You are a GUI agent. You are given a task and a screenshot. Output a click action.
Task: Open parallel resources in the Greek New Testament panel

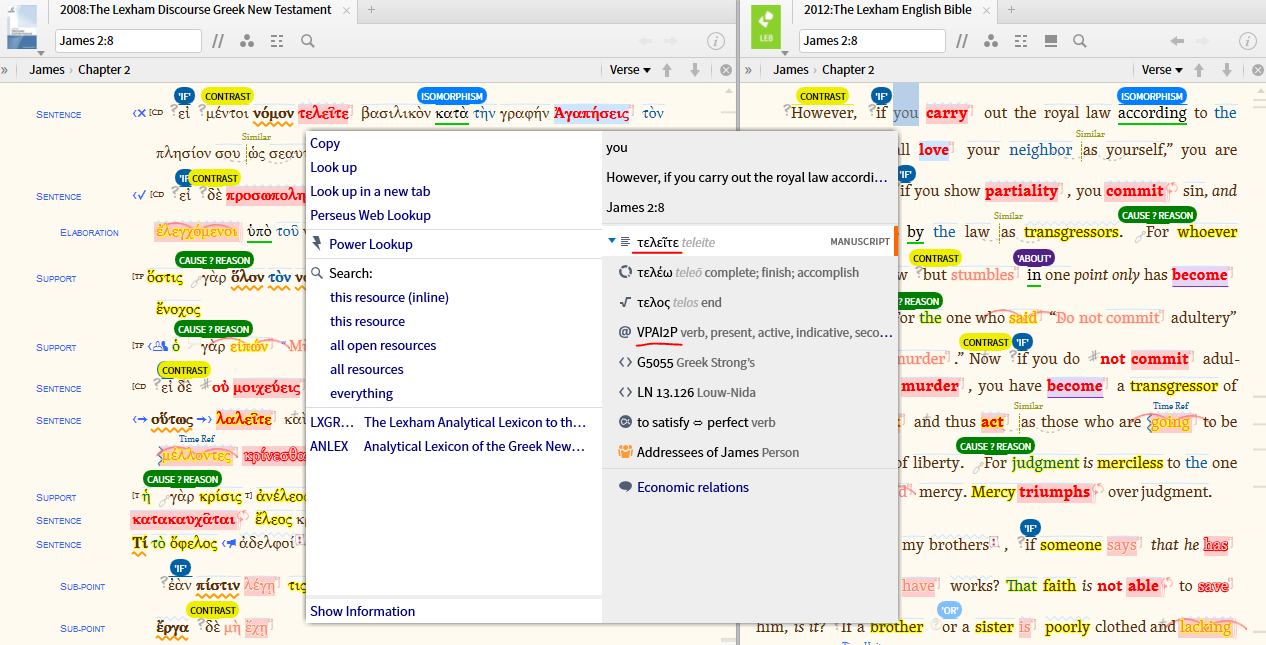(218, 41)
